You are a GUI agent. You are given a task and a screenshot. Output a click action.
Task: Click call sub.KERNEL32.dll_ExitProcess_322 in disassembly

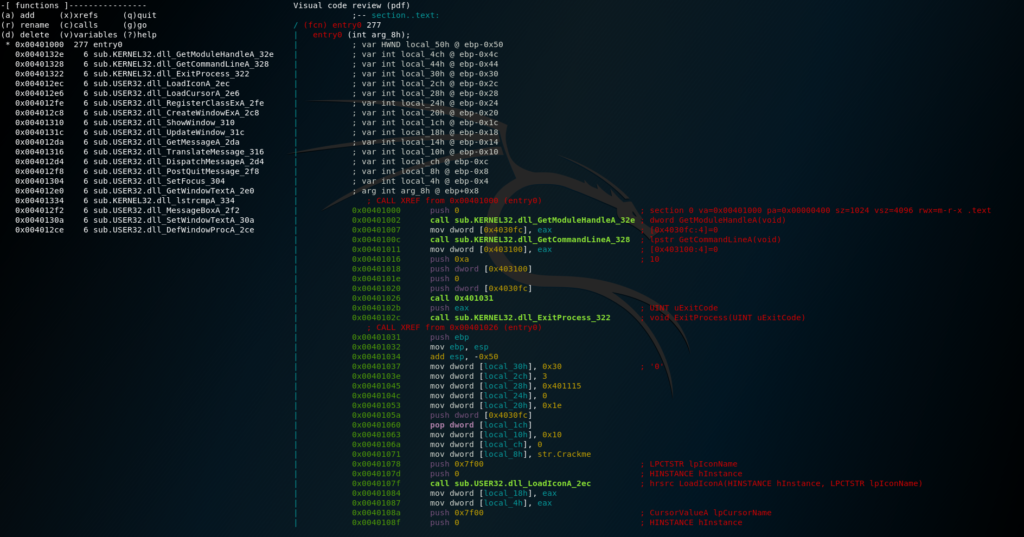(x=520, y=317)
